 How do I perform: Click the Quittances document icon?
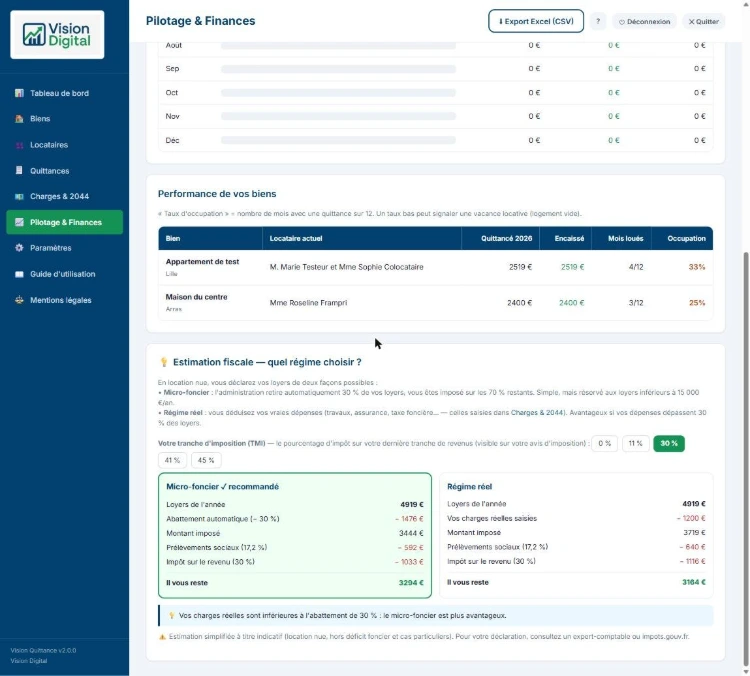coord(19,170)
